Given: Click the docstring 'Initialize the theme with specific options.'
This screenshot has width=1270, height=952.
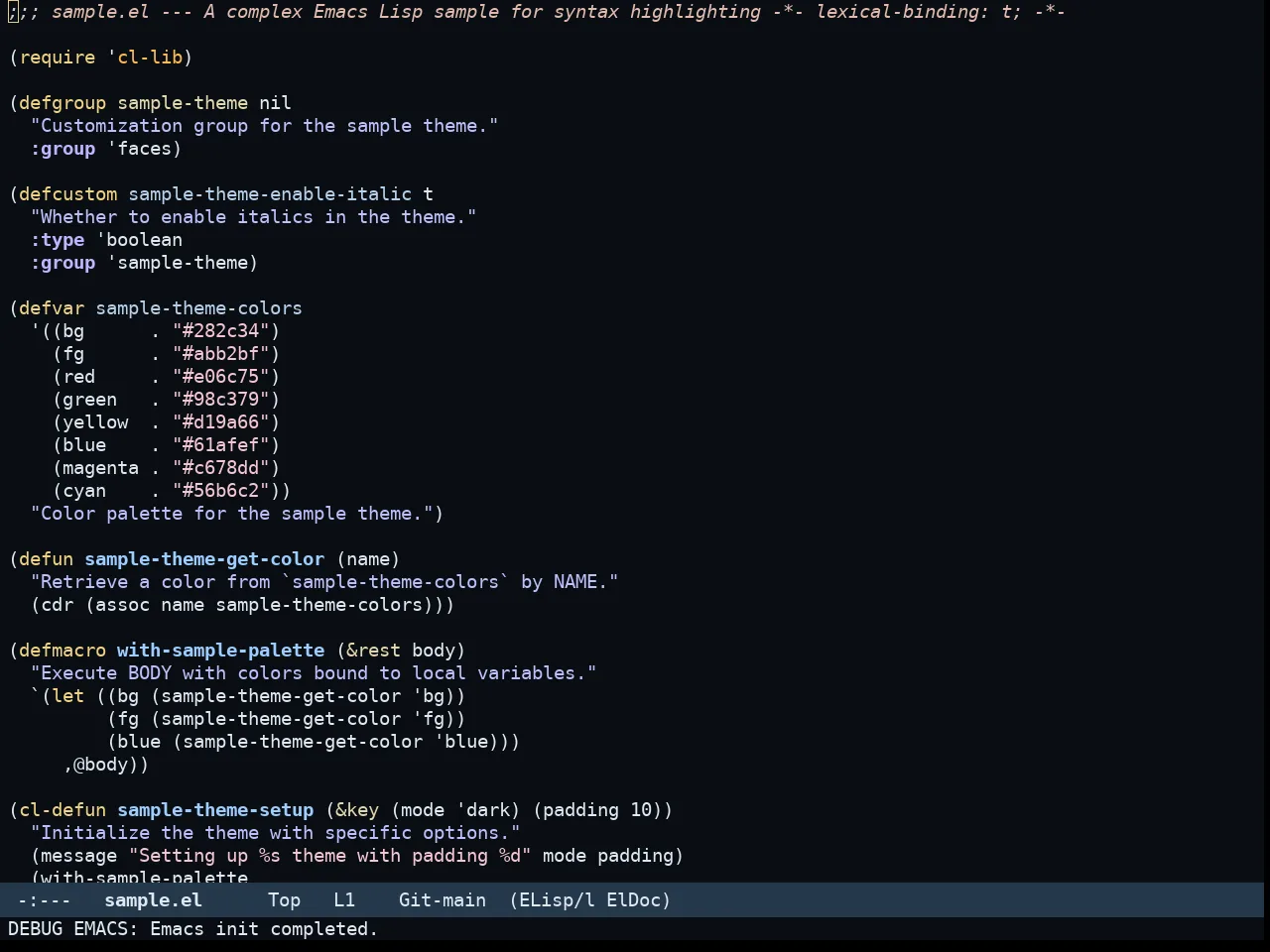Looking at the screenshot, I should [276, 833].
